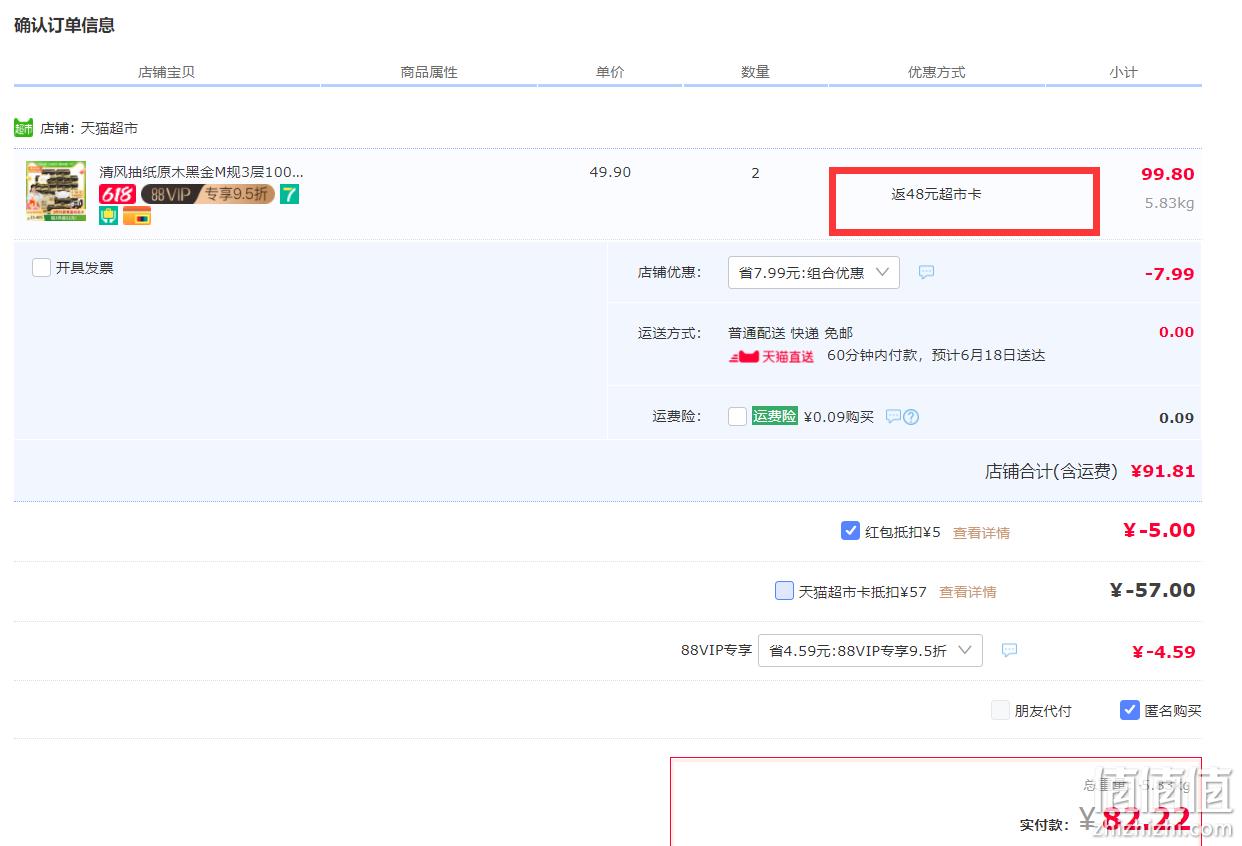Tick the 开具发票 invoice checkbox
Viewport: 1242px width, 846px height.
[41, 268]
